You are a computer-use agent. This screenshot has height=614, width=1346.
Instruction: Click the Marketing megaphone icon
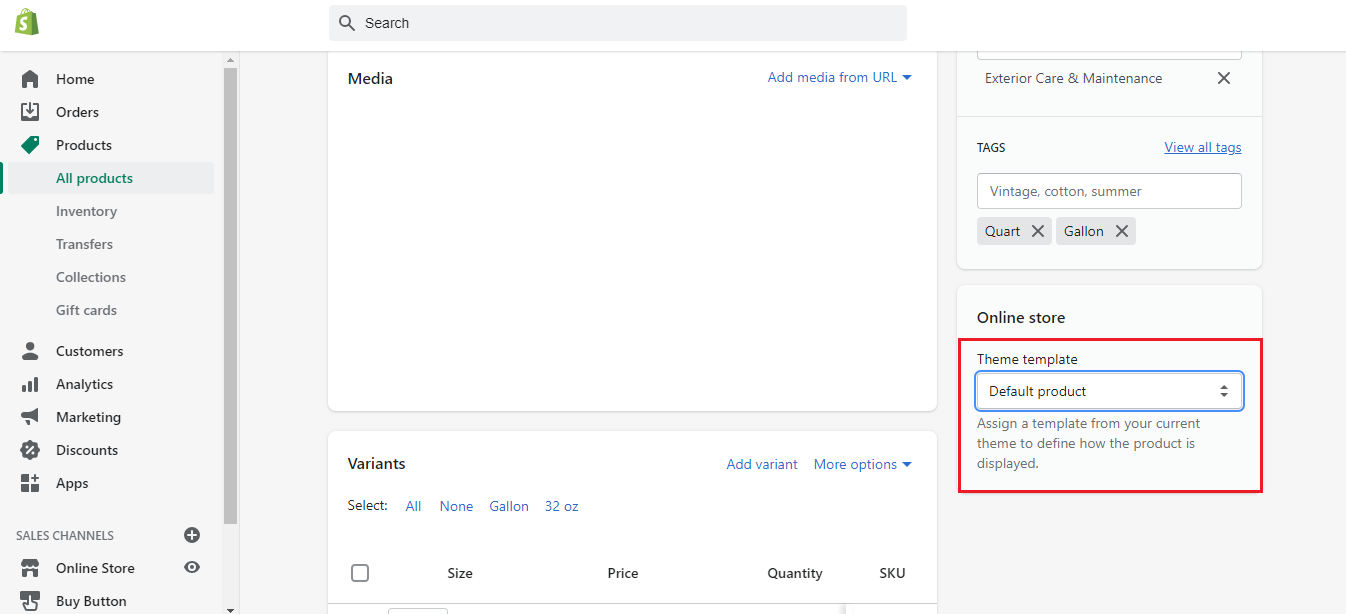tap(30, 417)
